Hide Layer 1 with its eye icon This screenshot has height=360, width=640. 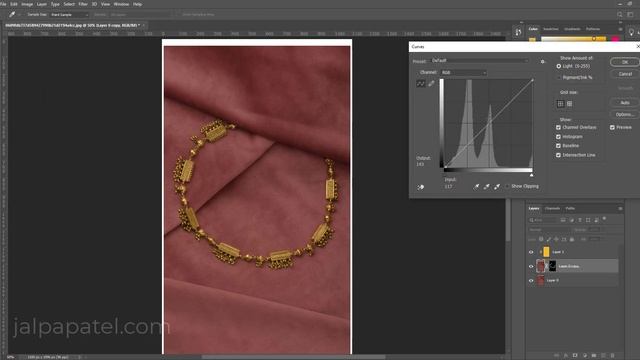coord(531,252)
